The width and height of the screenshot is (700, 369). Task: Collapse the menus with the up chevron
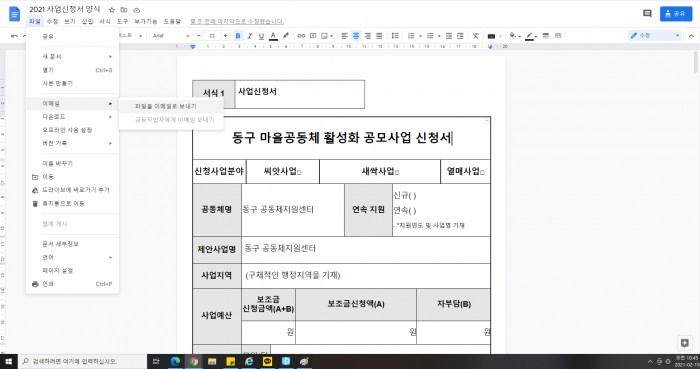[x=691, y=36]
